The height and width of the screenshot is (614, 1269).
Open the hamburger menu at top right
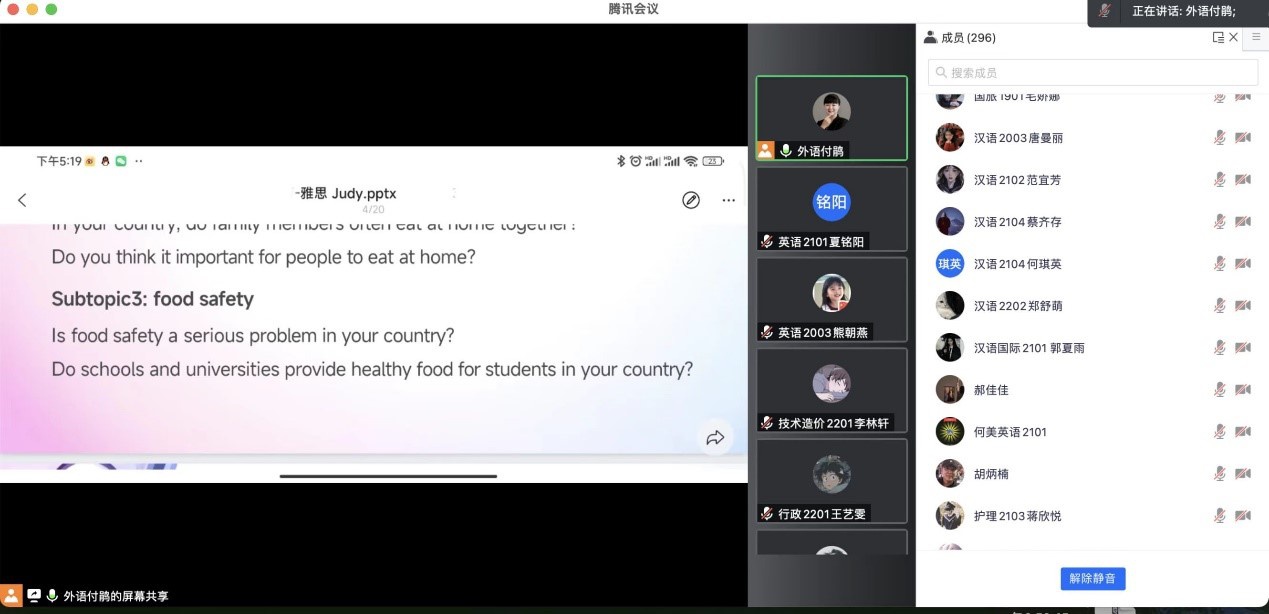click(1257, 37)
